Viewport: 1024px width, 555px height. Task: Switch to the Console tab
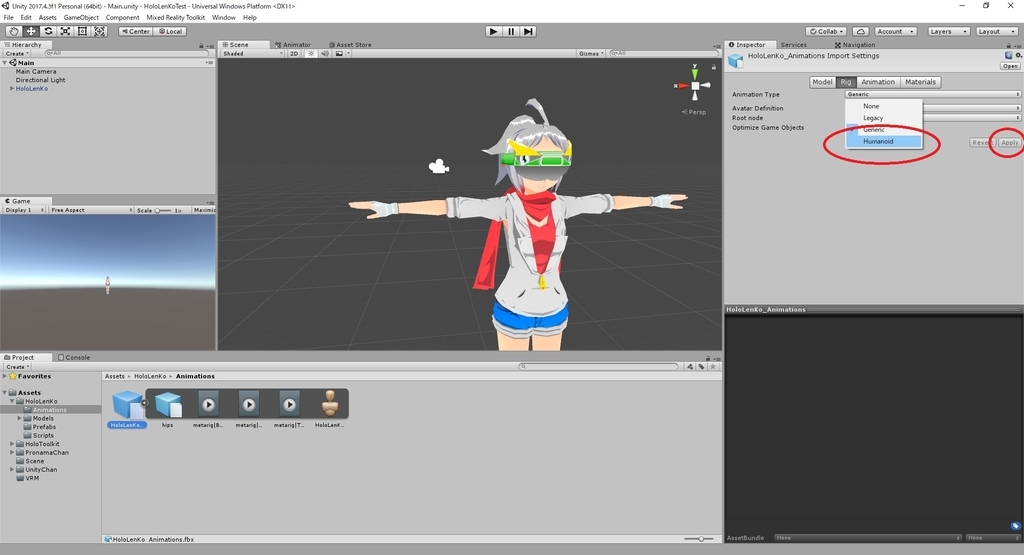coord(74,358)
